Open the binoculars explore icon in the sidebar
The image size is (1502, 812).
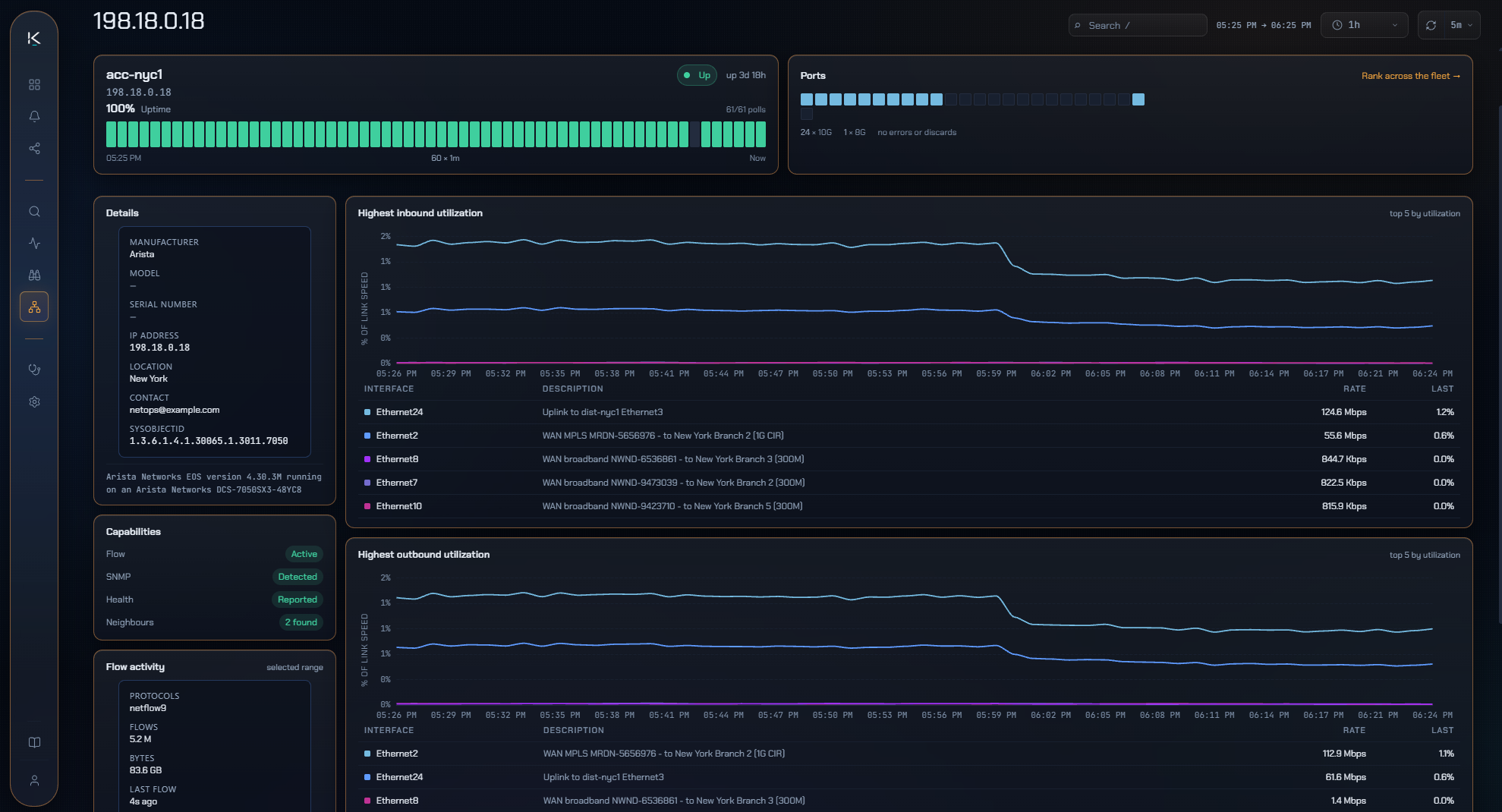[34, 275]
